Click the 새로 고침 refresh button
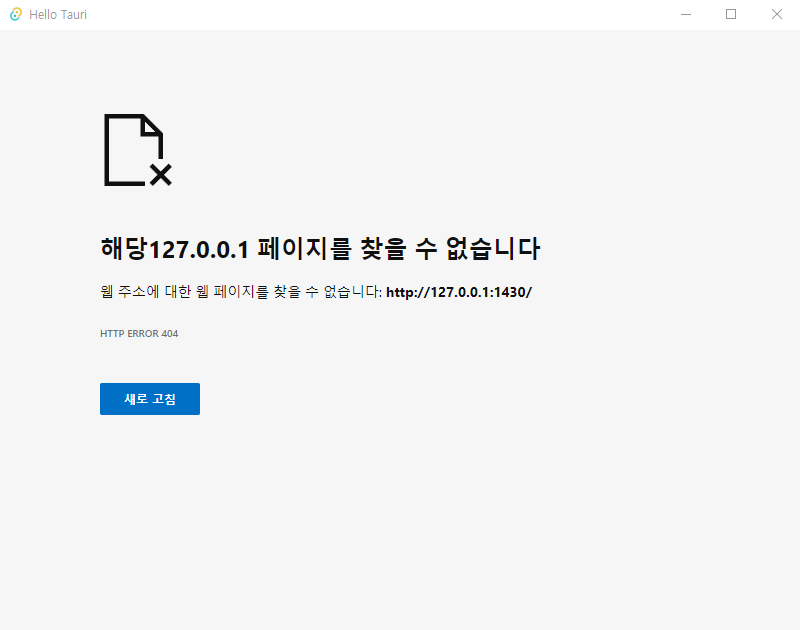Viewport: 800px width, 630px height. [x=149, y=399]
